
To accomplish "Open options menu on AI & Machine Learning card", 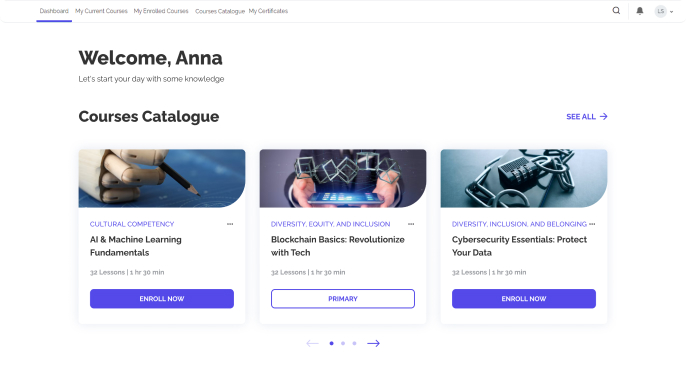I will click(230, 224).
